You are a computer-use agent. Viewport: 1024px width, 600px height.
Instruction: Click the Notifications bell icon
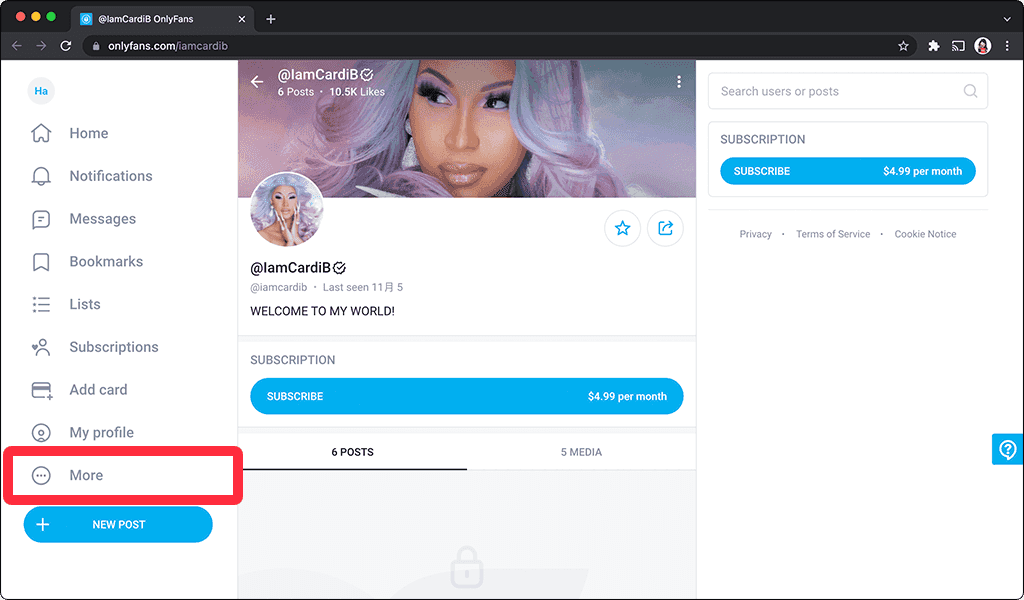[41, 176]
